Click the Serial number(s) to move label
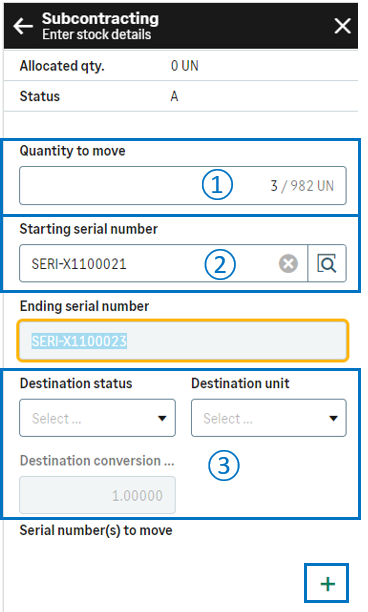The height and width of the screenshot is (612, 368). [96, 530]
